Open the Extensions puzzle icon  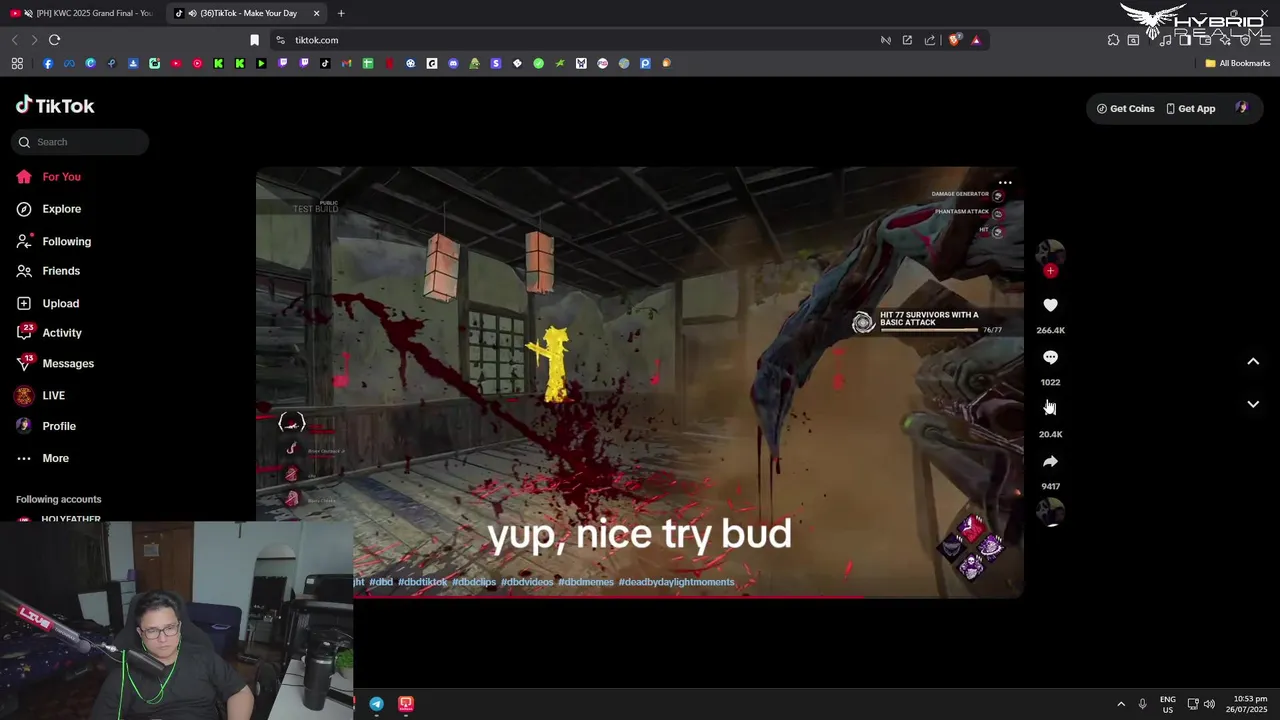tap(1113, 40)
